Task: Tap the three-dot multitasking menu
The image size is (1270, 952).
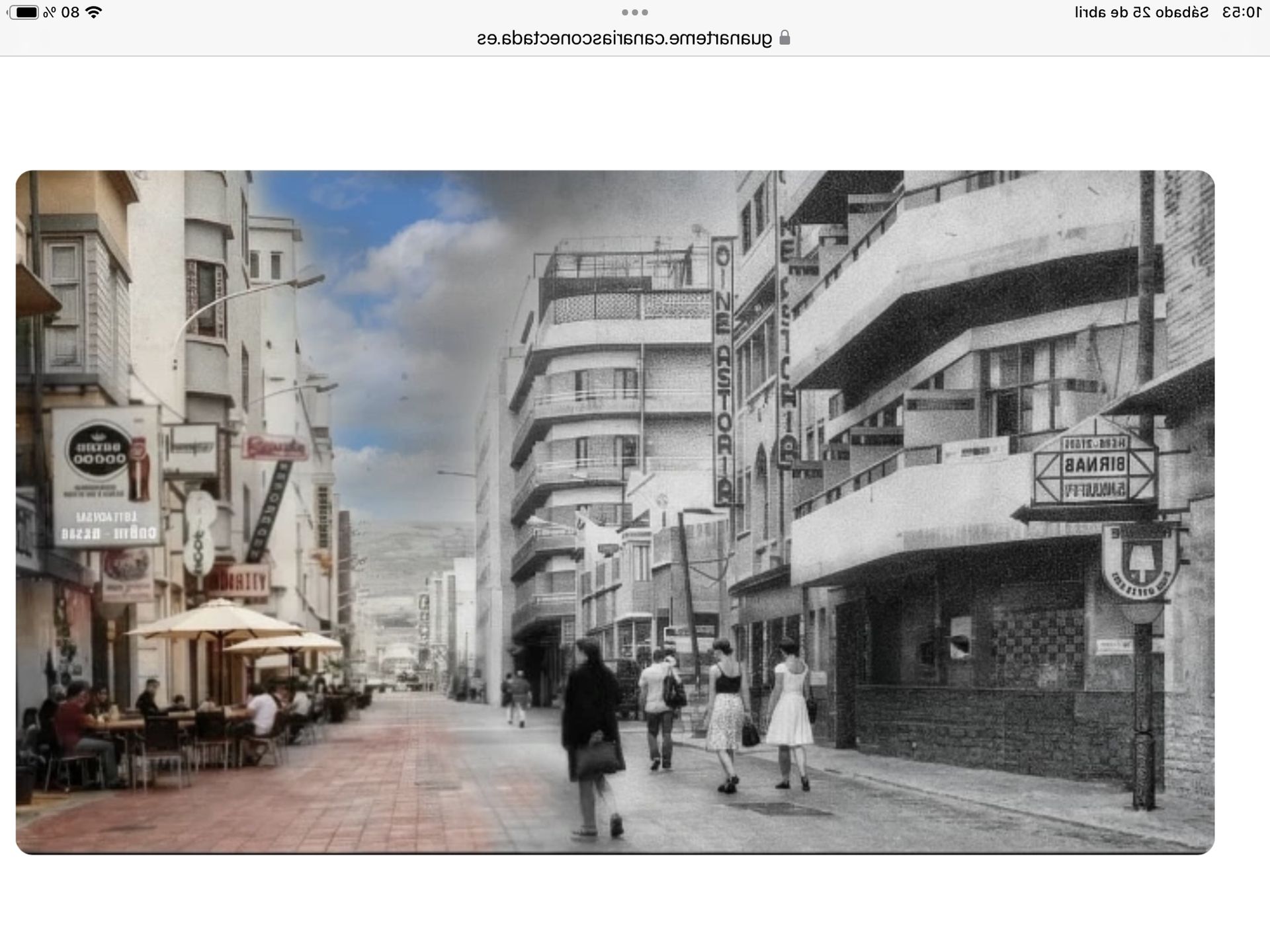Action: pos(634,13)
